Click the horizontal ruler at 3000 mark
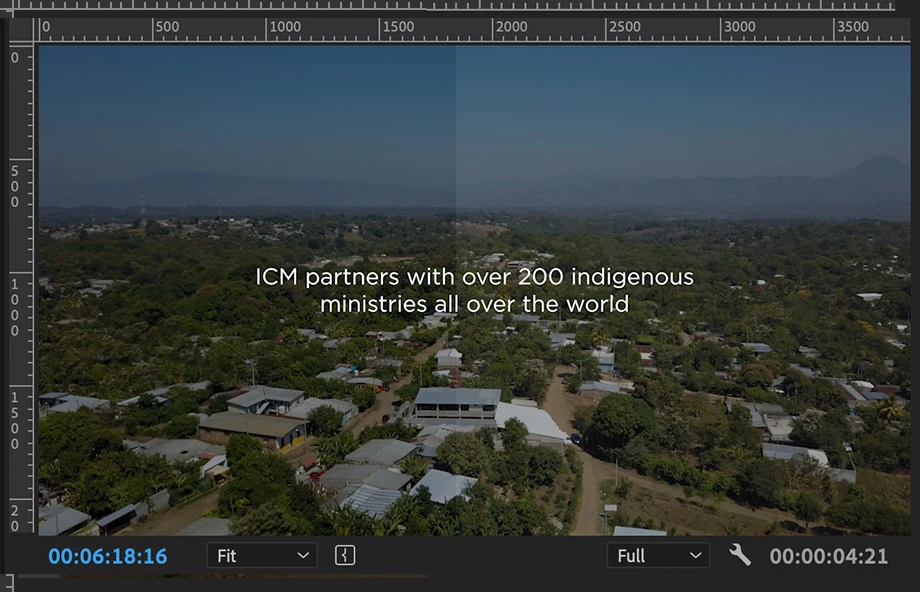This screenshot has height=592, width=920. coord(739,27)
